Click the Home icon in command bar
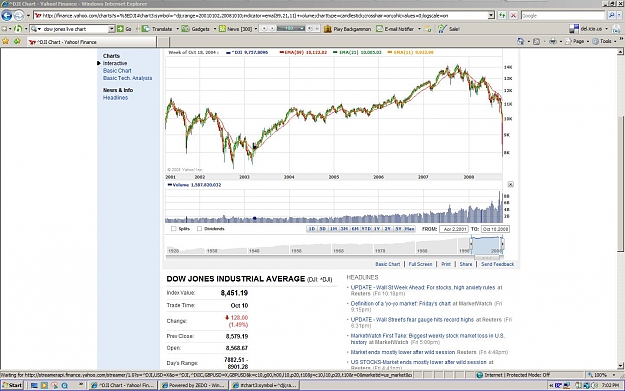 [x=521, y=41]
